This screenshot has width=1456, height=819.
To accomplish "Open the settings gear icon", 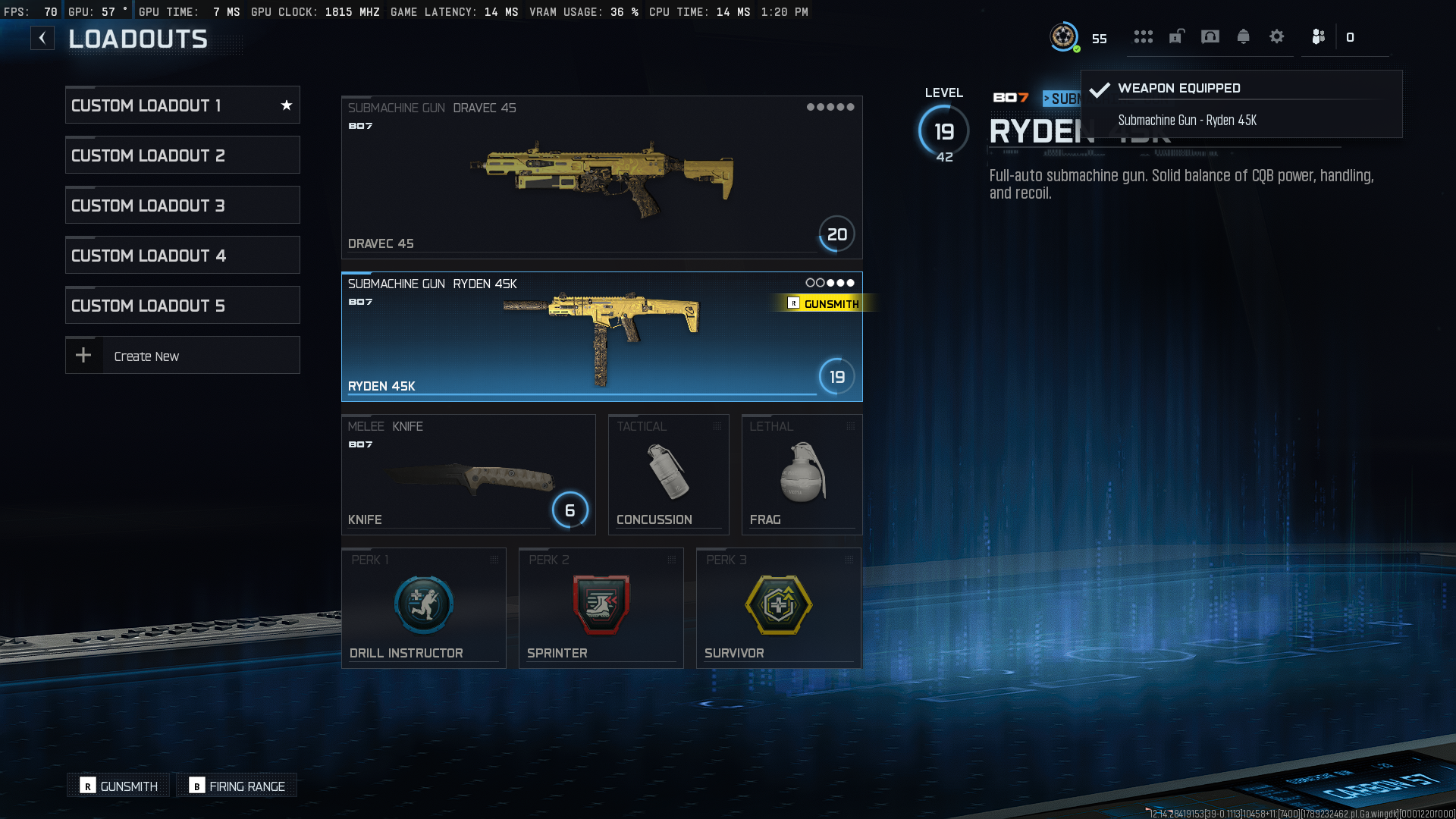I will click(x=1276, y=36).
